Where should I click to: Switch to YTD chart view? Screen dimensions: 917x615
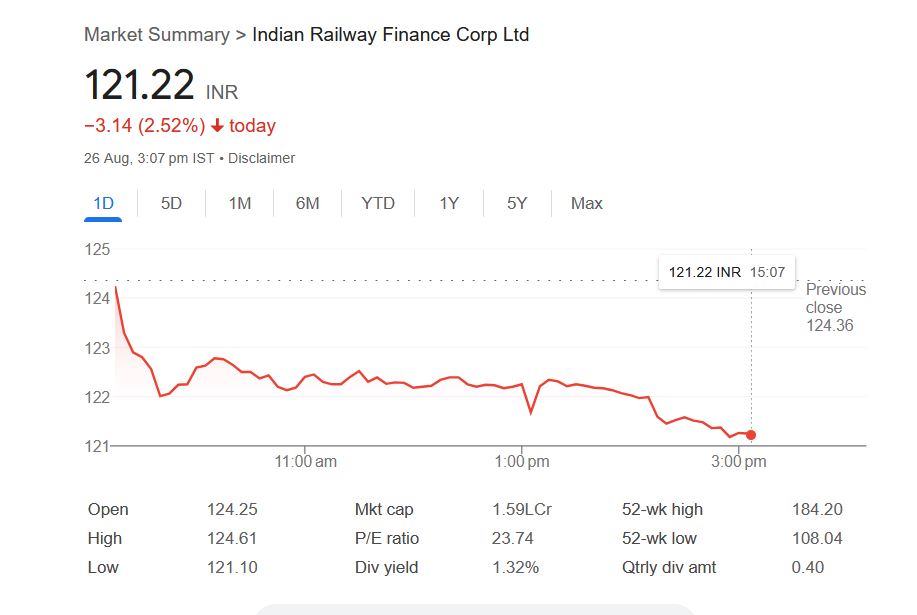pos(378,203)
